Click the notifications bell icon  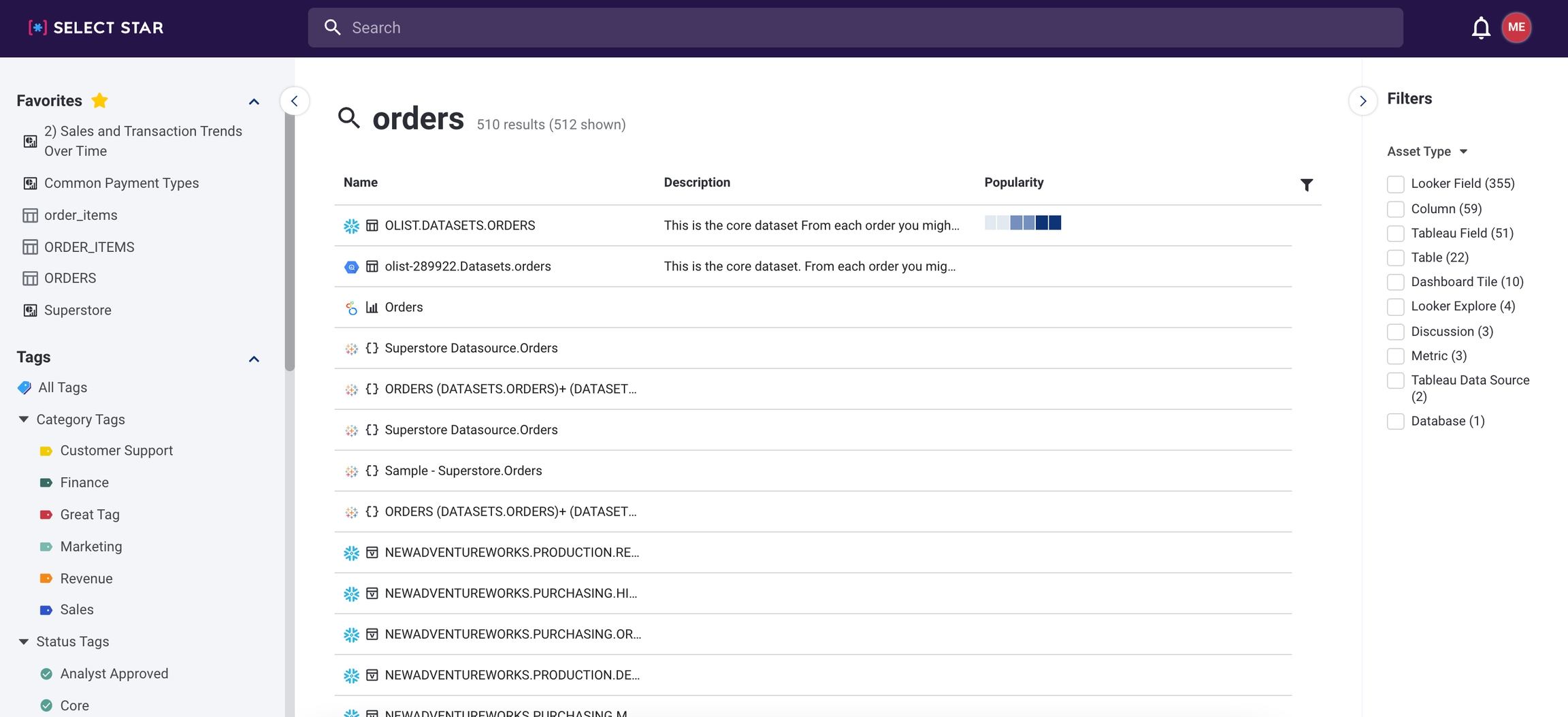1480,28
